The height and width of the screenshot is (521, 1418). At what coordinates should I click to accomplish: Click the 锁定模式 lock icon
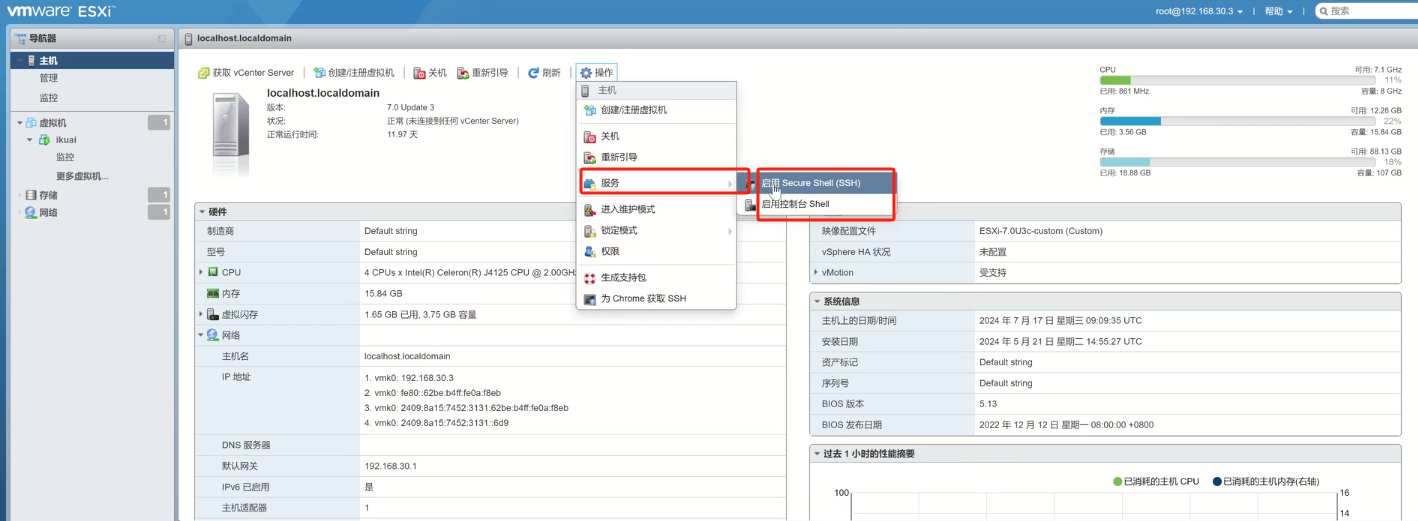click(589, 230)
